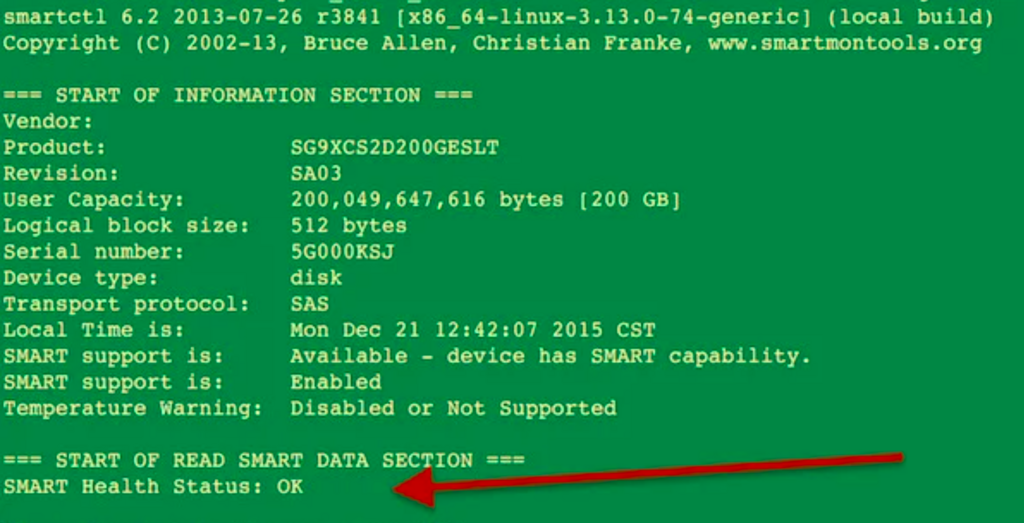The width and height of the screenshot is (1024, 523).
Task: Select the serial number 5G000KSJ
Action: coord(342,252)
